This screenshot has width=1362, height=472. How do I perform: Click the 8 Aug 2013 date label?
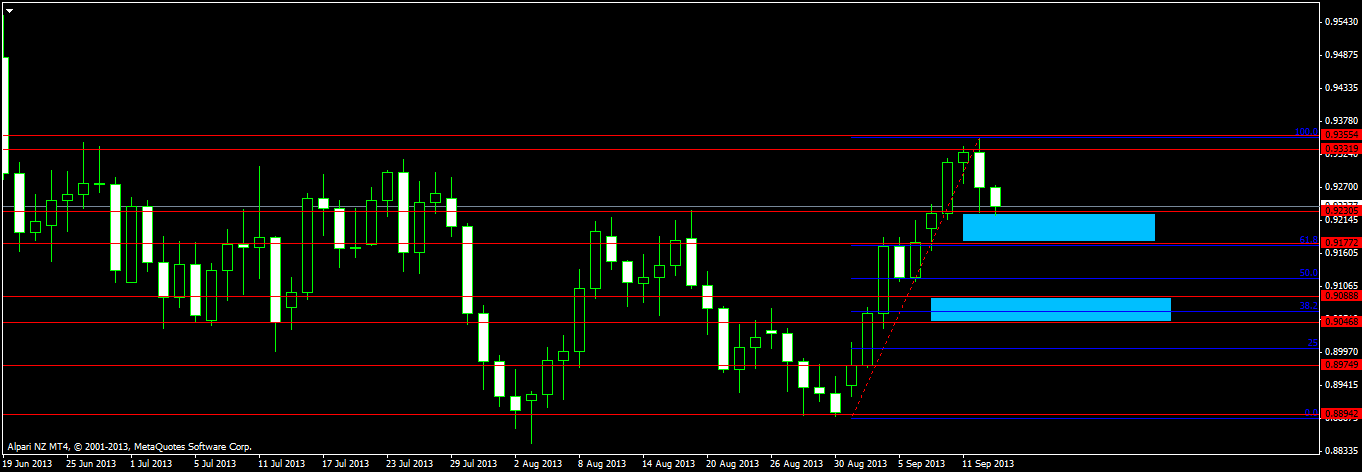tap(600, 464)
